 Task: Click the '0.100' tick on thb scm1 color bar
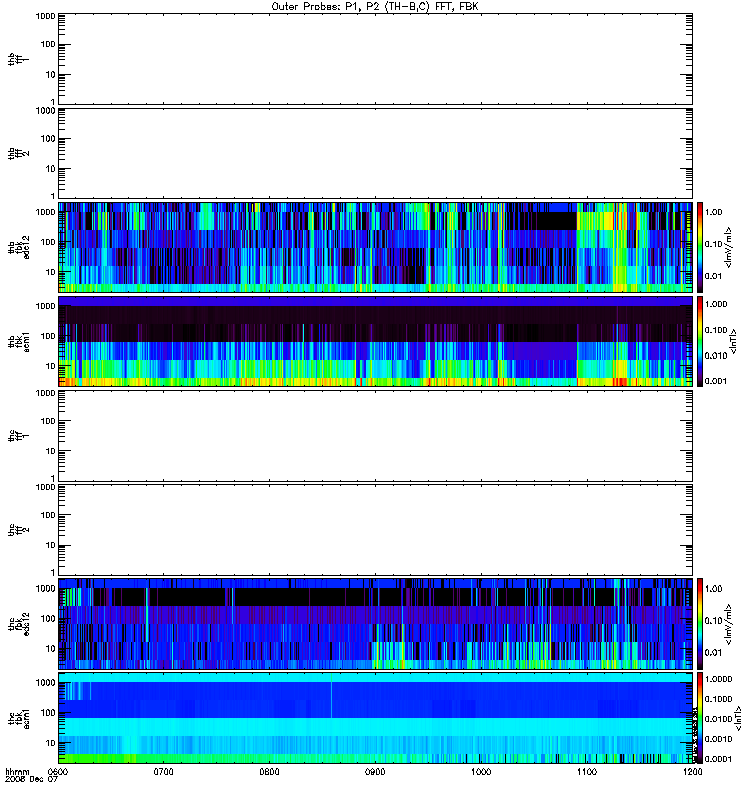(716, 330)
